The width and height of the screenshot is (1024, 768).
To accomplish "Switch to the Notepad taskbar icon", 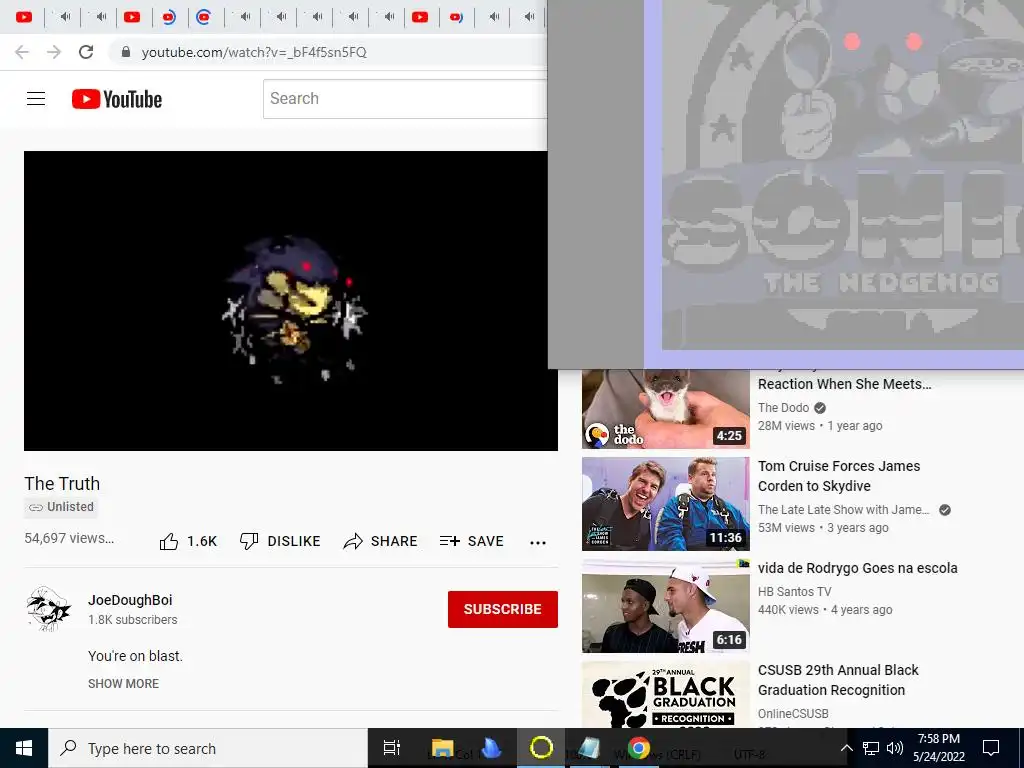I will pos(589,748).
